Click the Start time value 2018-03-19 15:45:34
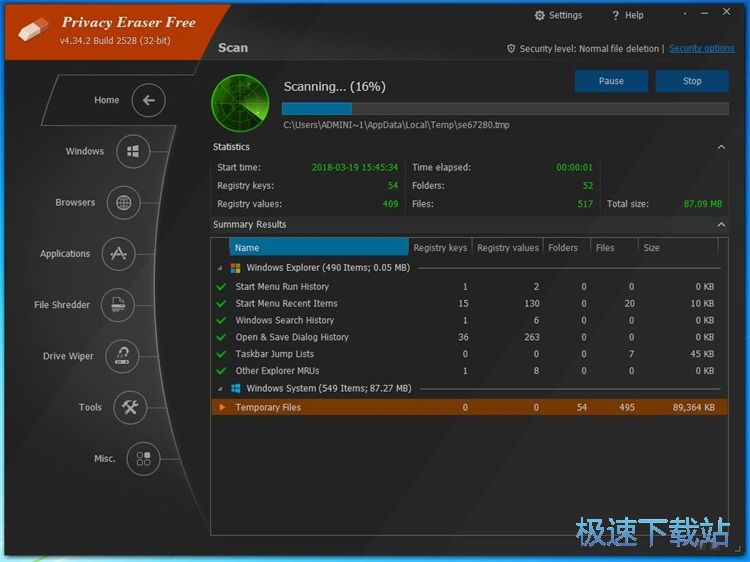 pos(354,167)
